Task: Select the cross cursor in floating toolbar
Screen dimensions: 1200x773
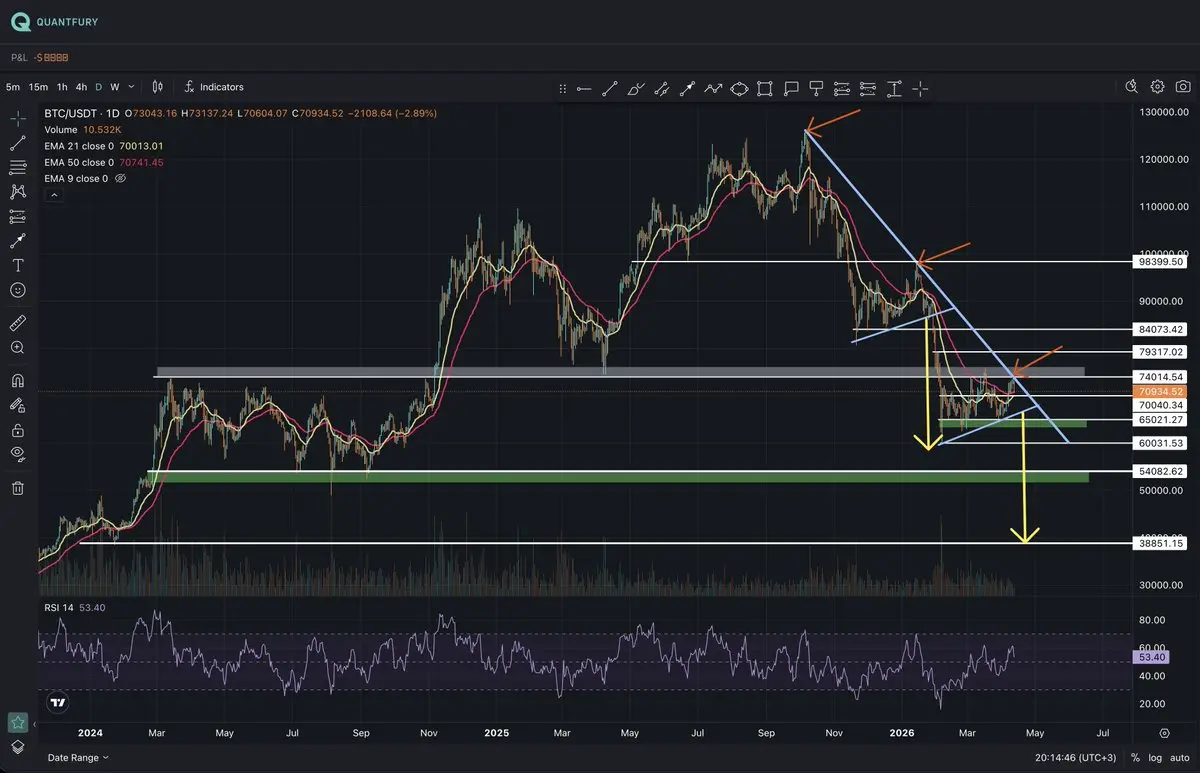Action: tap(920, 89)
